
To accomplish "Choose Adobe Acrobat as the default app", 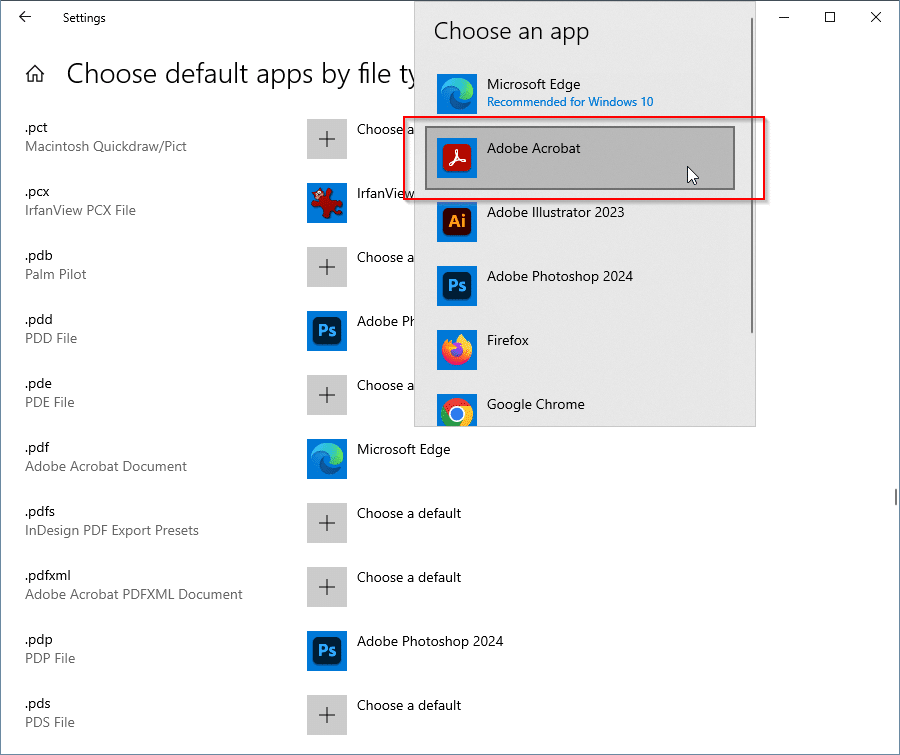I will pyautogui.click(x=580, y=158).
